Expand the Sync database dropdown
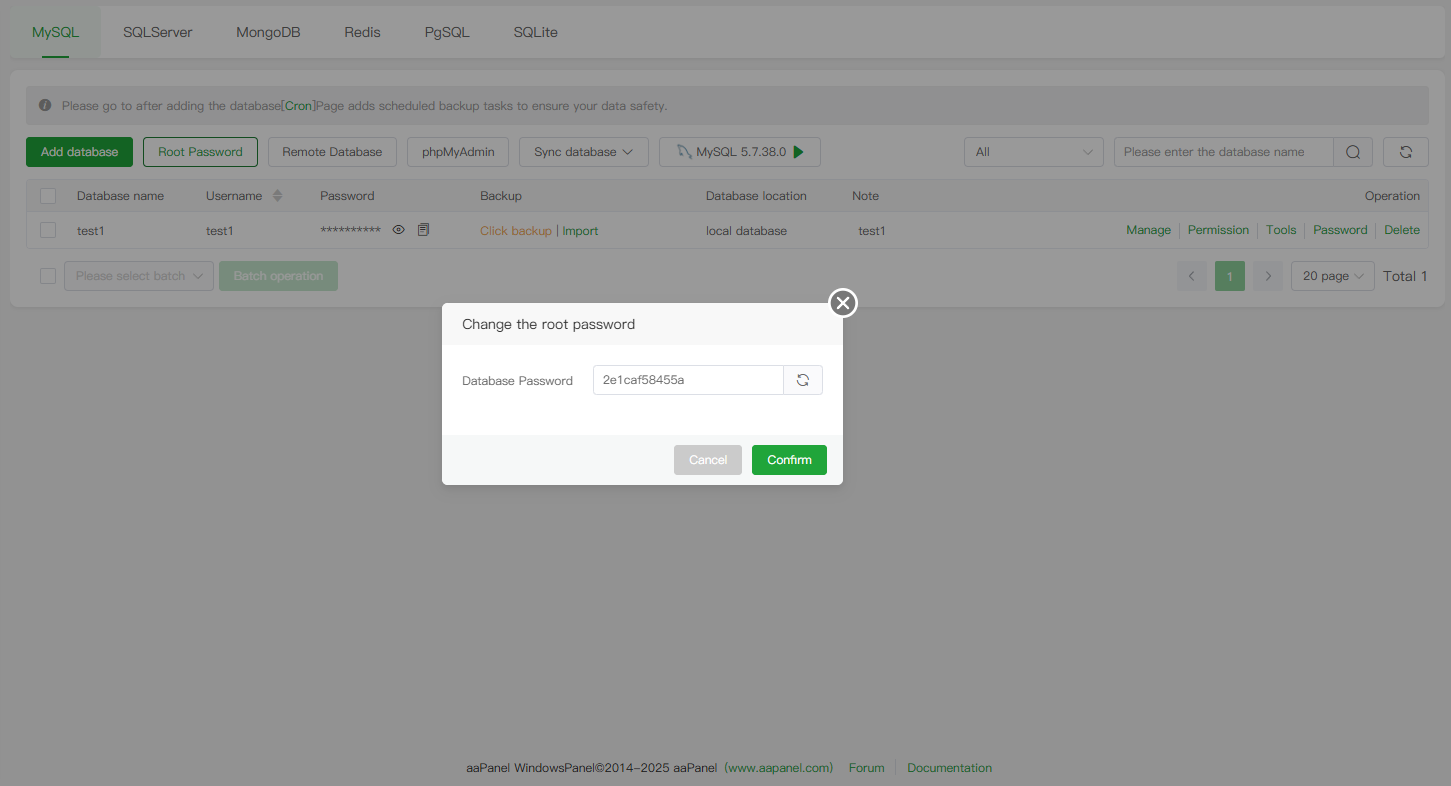The image size is (1451, 786). (x=584, y=152)
